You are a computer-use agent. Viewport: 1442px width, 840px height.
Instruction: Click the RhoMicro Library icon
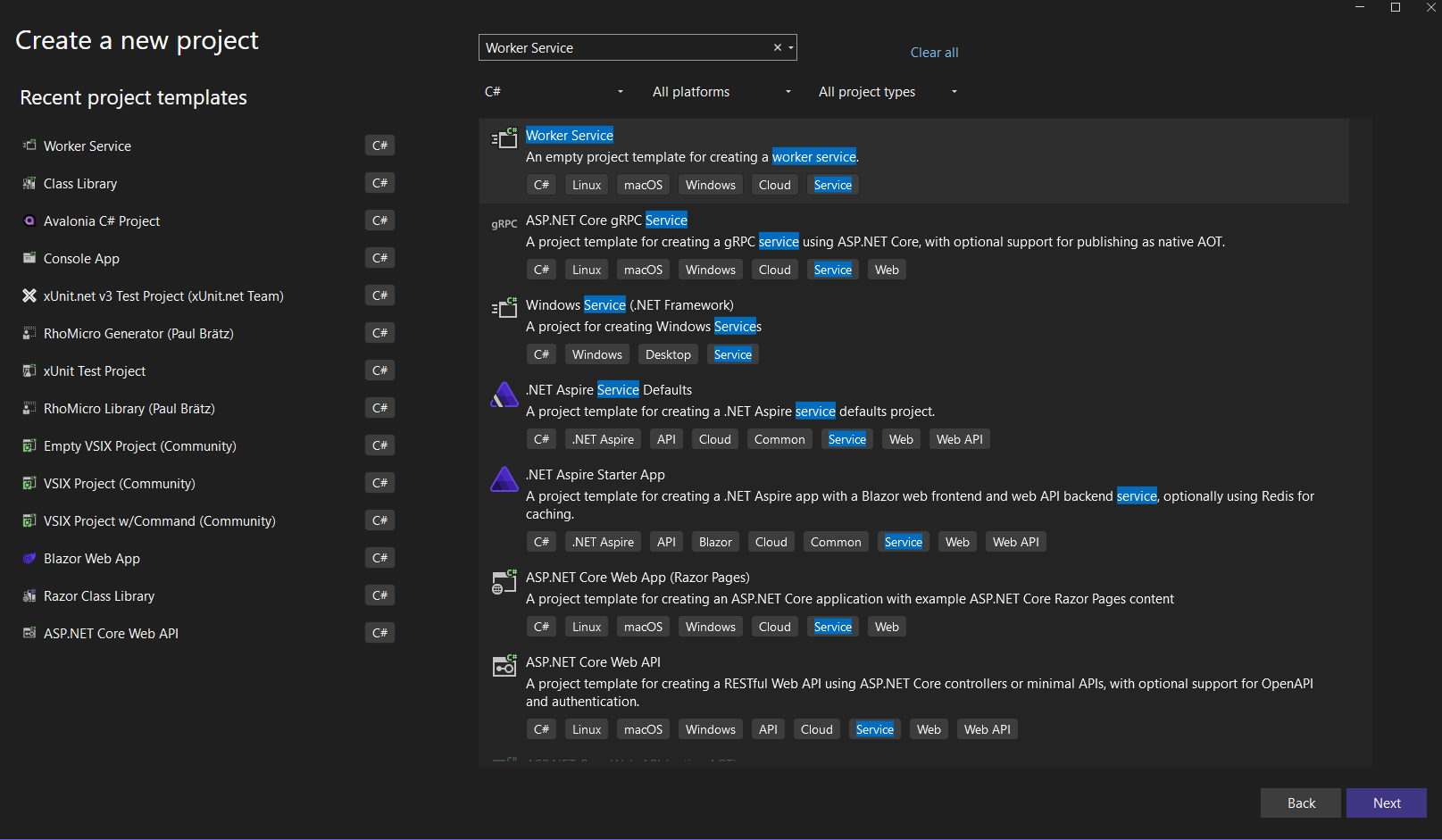[29, 408]
